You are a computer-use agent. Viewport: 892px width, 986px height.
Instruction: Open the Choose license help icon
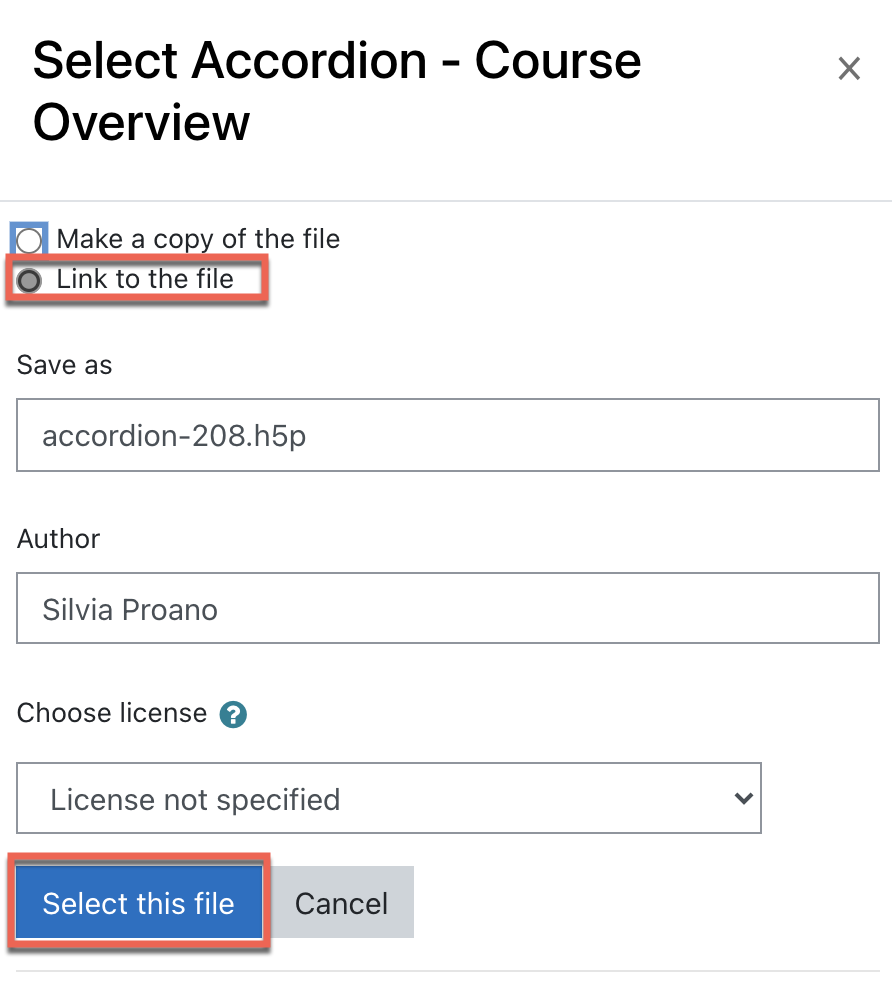pyautogui.click(x=233, y=714)
